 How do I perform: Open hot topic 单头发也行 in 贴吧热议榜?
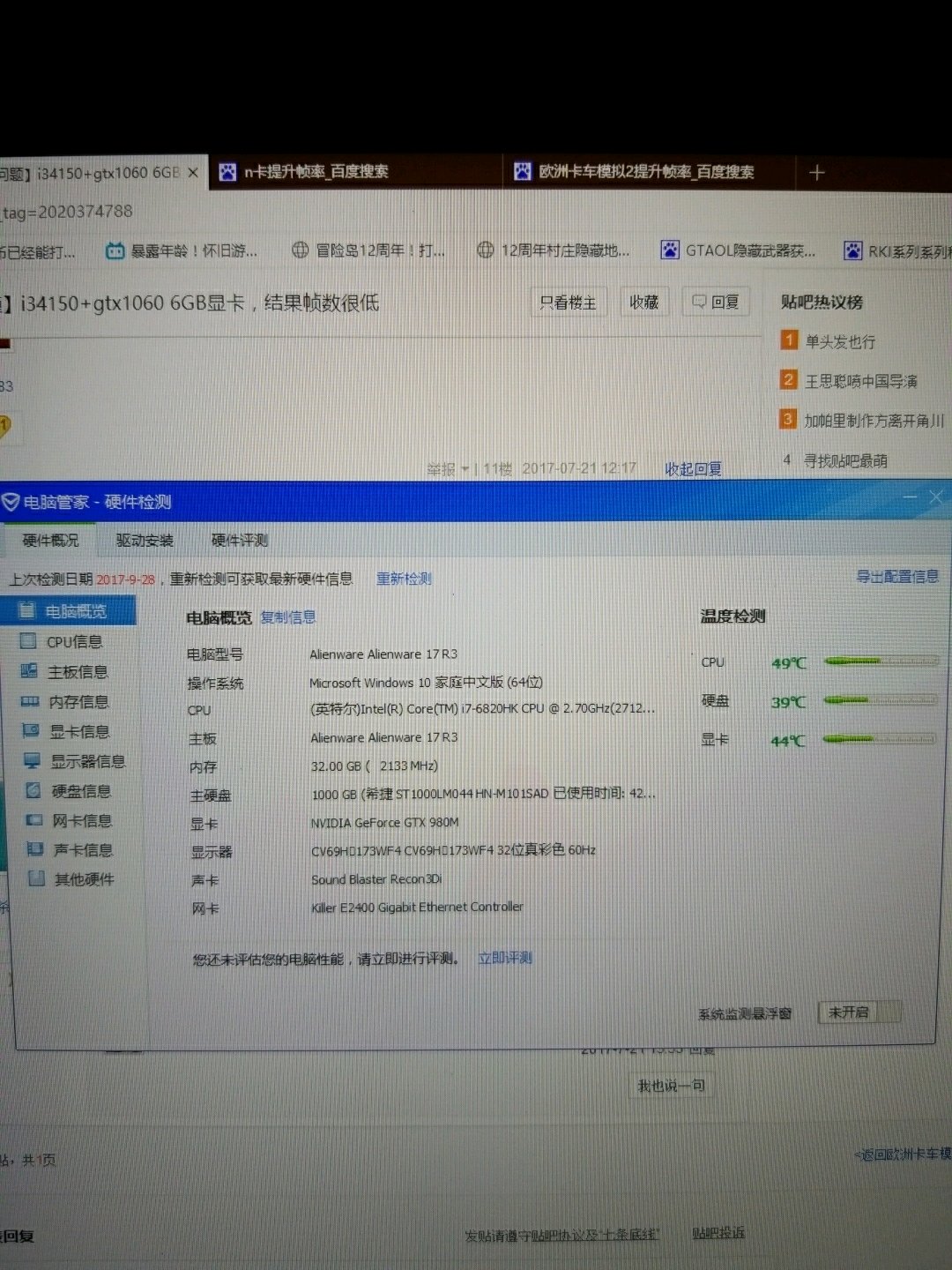(x=840, y=341)
